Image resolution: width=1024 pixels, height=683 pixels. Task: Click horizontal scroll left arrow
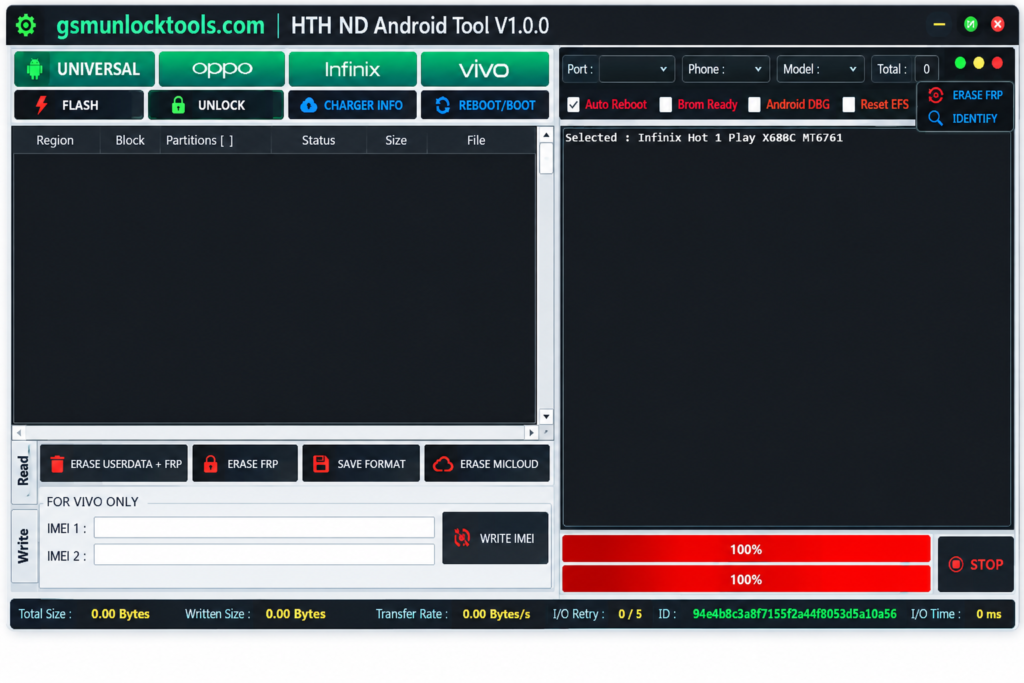click(x=19, y=432)
